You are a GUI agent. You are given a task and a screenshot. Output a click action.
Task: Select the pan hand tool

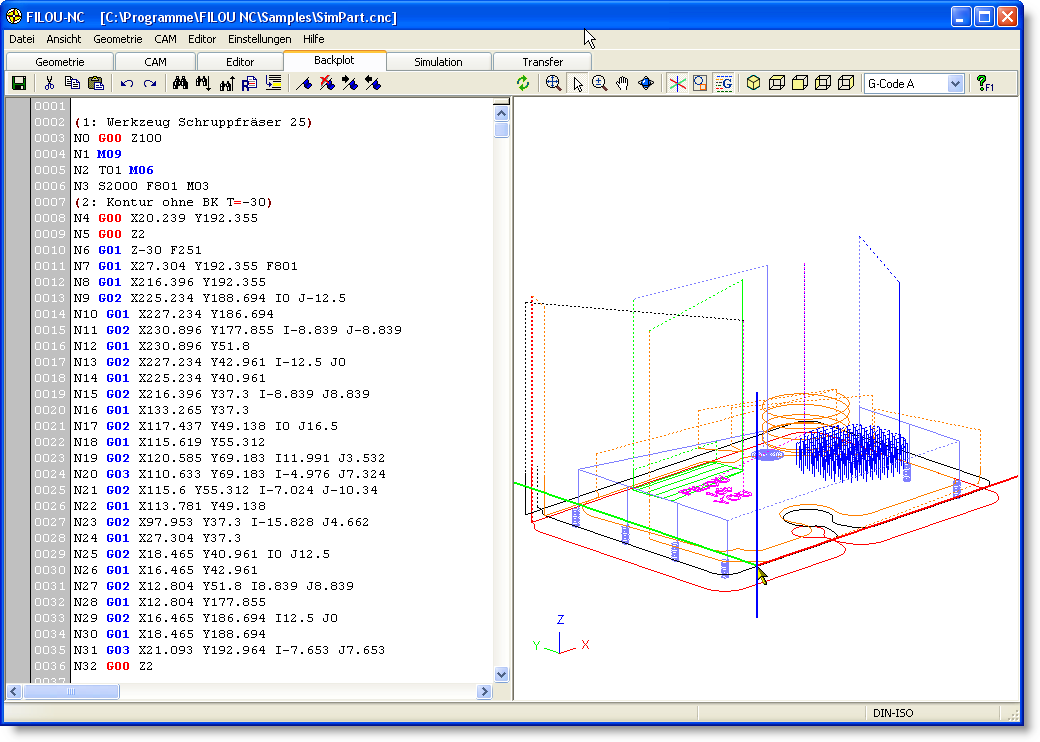point(622,84)
